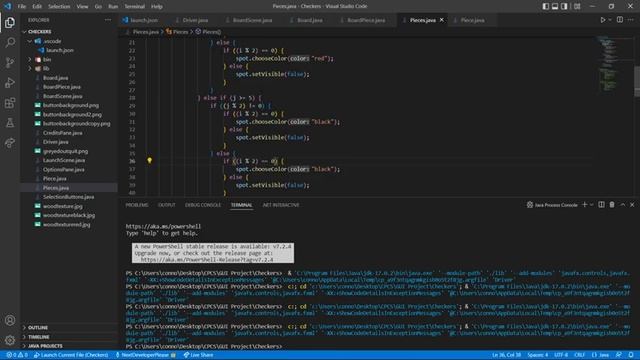Image resolution: width=640 pixels, height=360 pixels.
Task: Open run button dropdown arrow
Action: pos(610,20)
